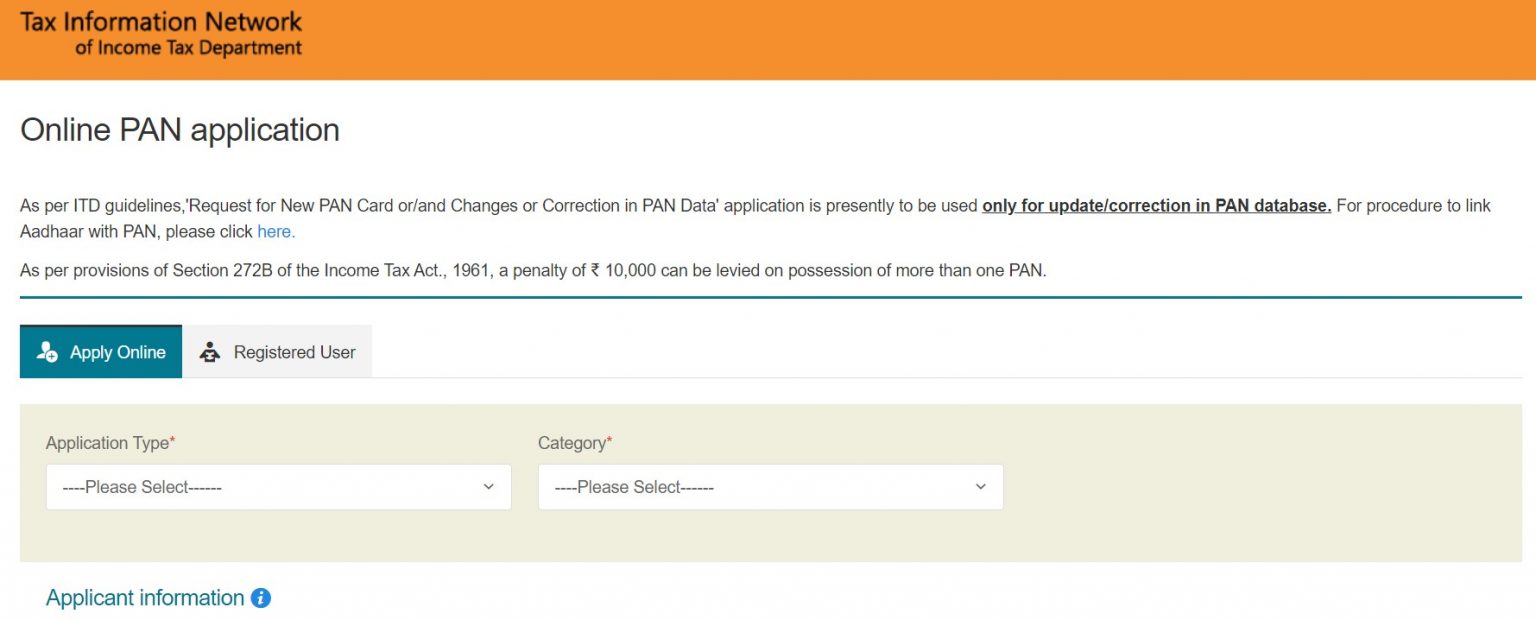
Task: Click inside the '----Please Select------' Category field
Action: 700,487
